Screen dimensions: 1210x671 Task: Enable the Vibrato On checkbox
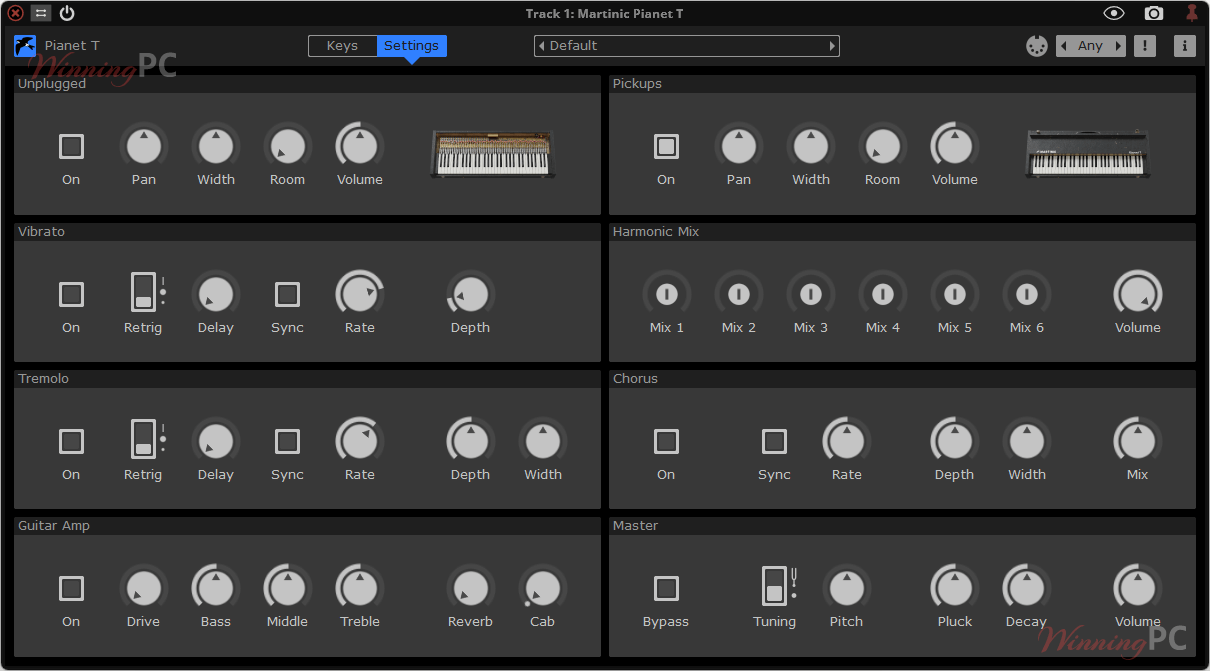(x=71, y=294)
